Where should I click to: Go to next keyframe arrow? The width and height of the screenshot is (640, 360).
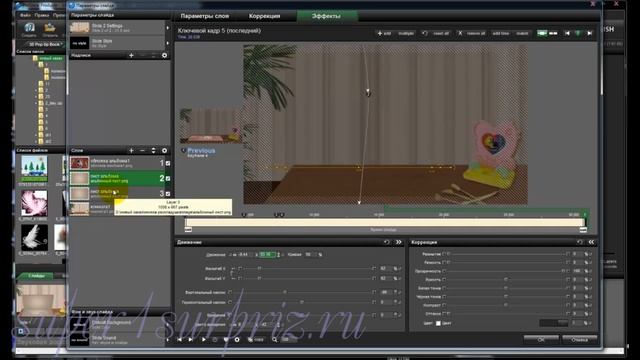pyautogui.click(x=589, y=33)
